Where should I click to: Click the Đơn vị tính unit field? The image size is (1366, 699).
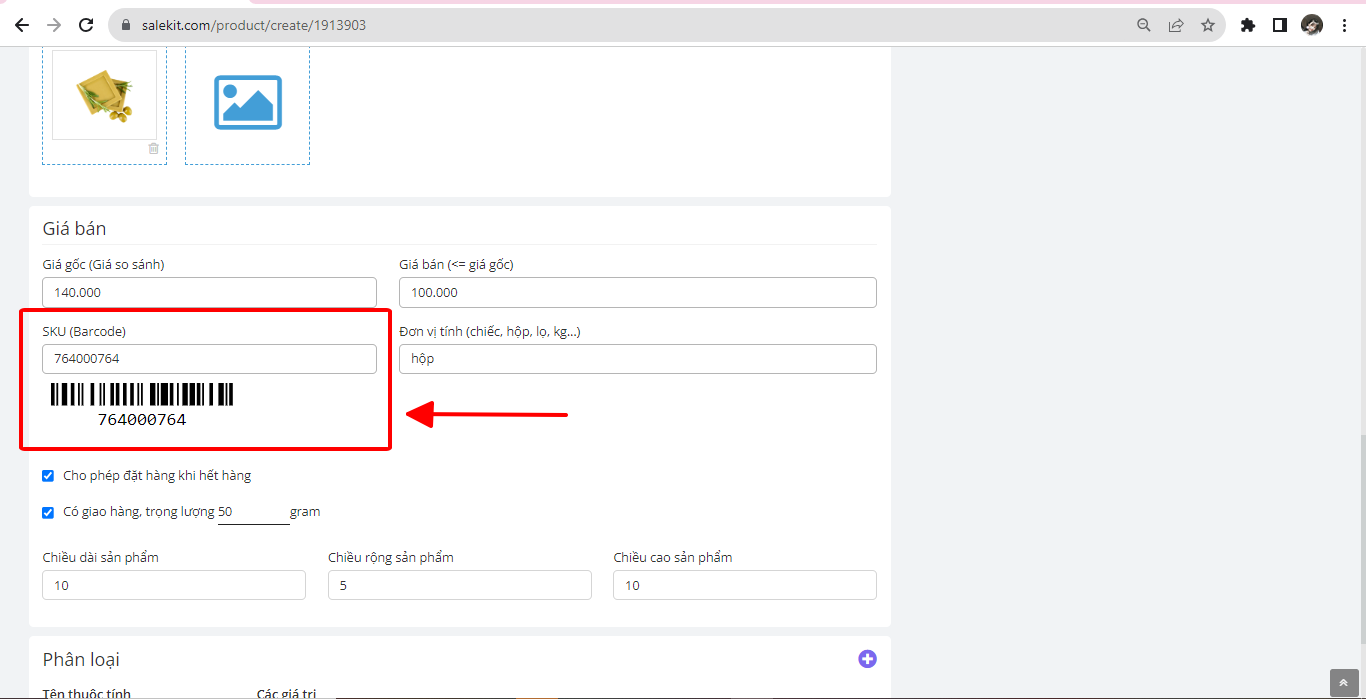(x=637, y=359)
